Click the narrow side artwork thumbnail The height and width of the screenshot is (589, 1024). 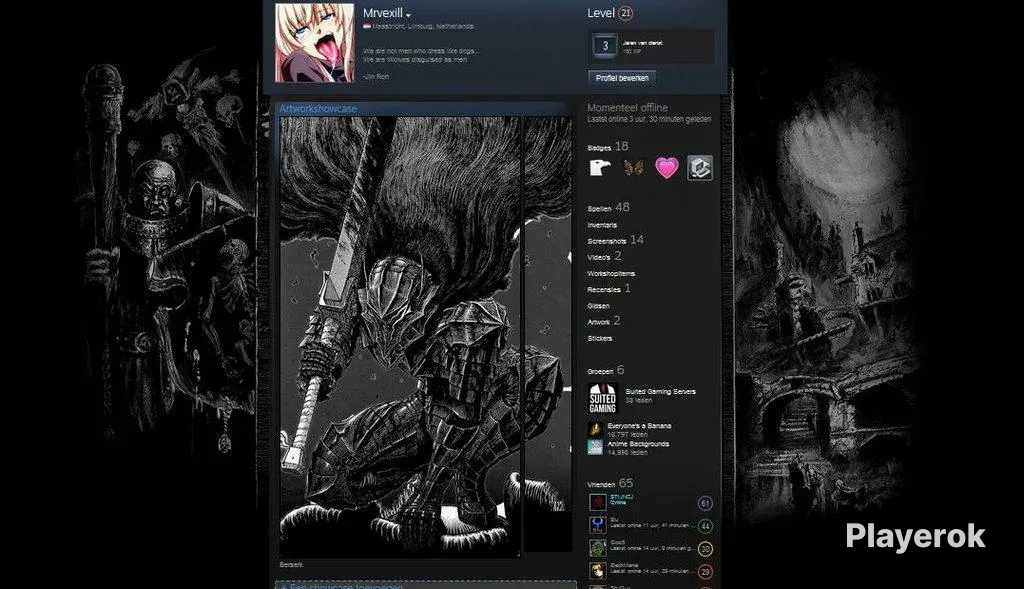pyautogui.click(x=548, y=333)
